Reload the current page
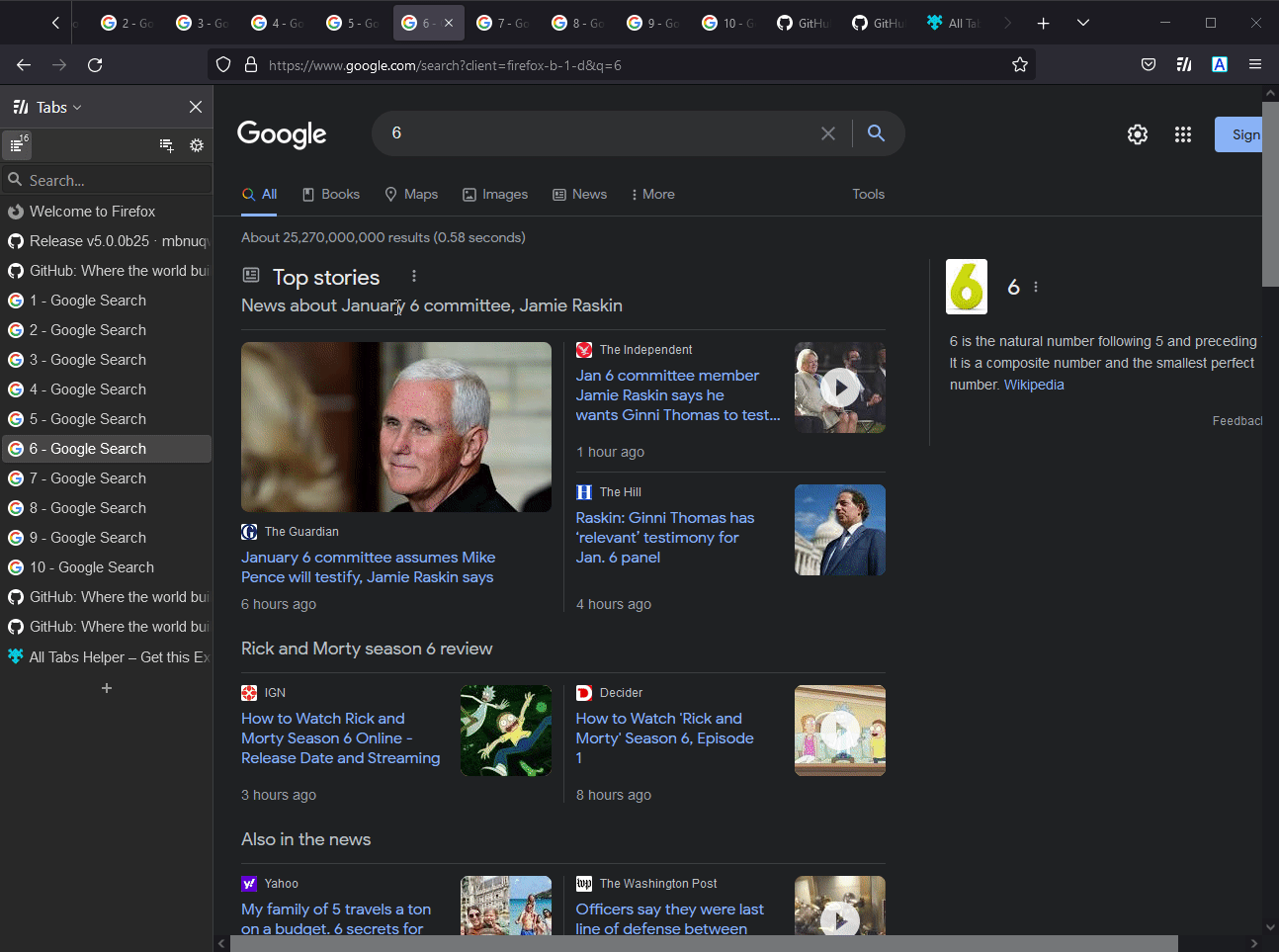Viewport: 1279px width, 952px height. pyautogui.click(x=95, y=64)
